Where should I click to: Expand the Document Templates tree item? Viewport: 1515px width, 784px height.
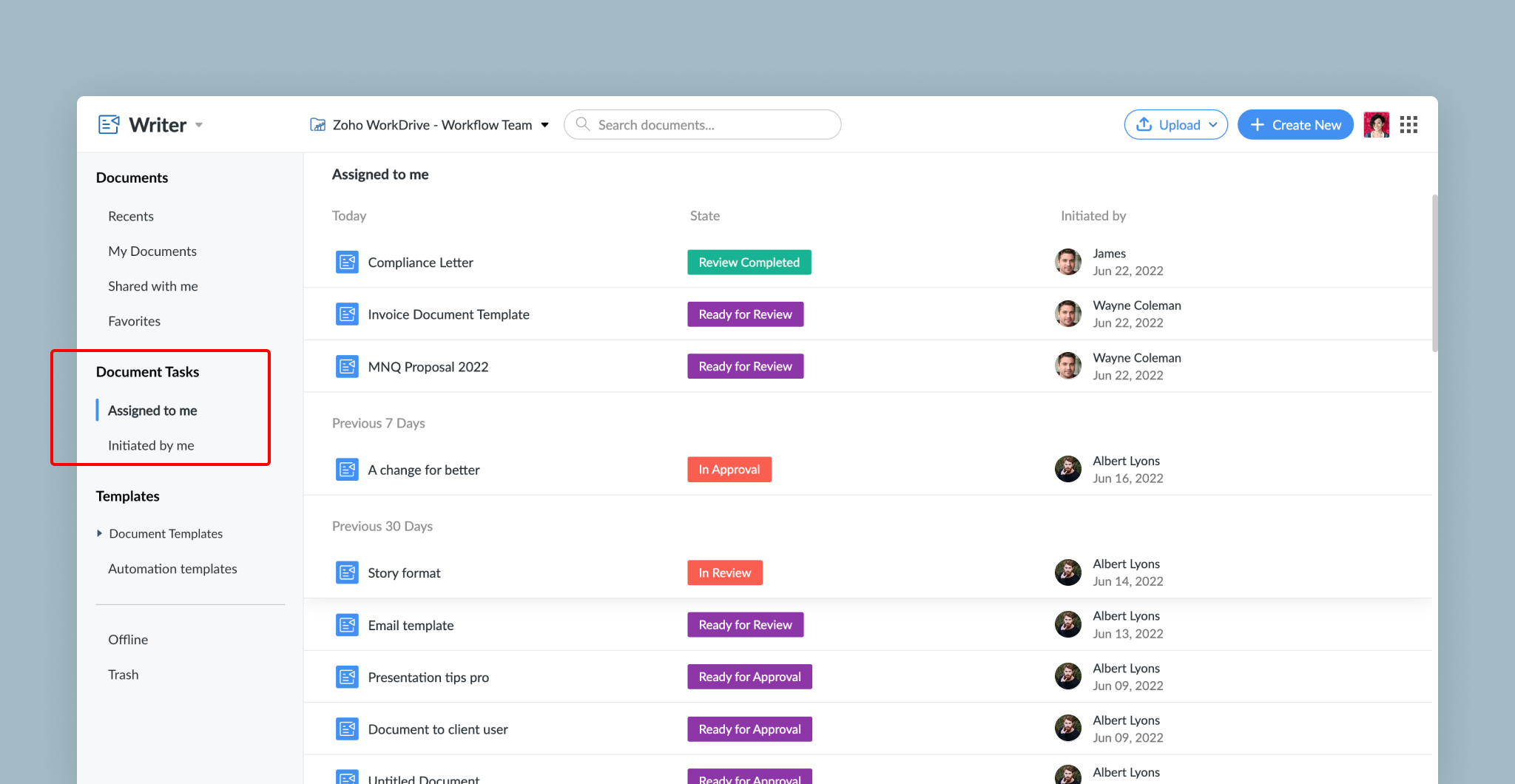[100, 533]
